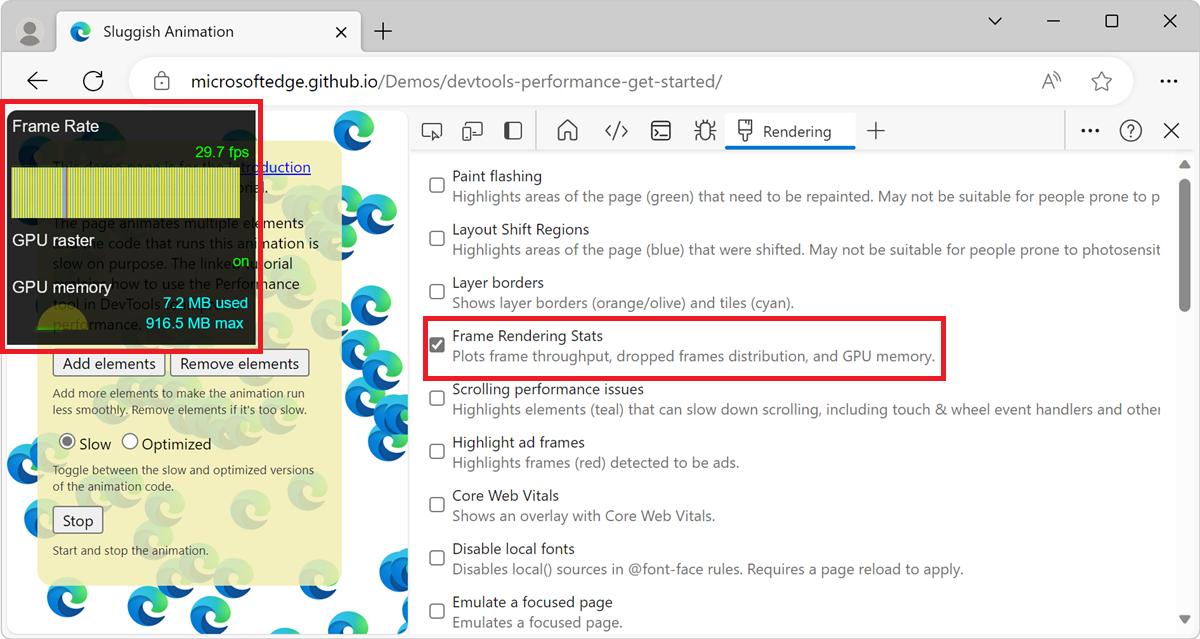Open DevTools help question mark icon
Image resolution: width=1200 pixels, height=639 pixels.
click(1131, 131)
